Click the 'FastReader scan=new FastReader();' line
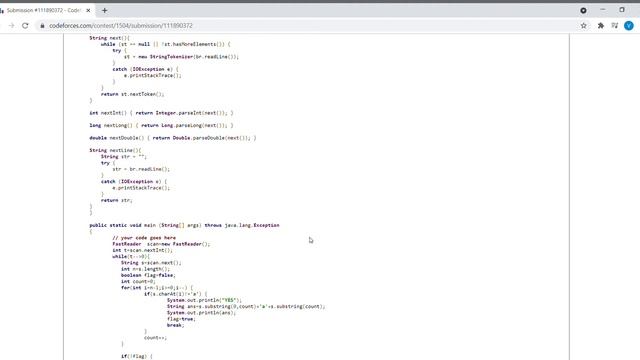 click(x=161, y=244)
